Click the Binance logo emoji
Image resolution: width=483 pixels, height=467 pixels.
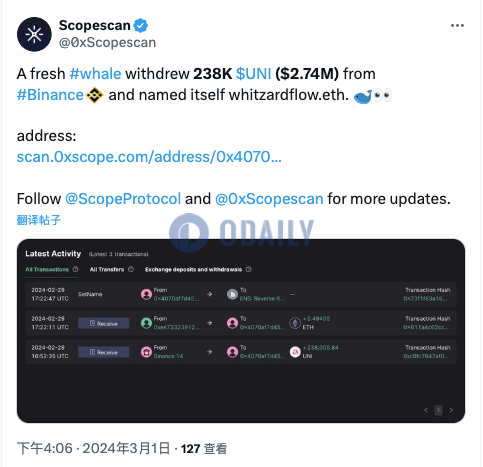95,95
